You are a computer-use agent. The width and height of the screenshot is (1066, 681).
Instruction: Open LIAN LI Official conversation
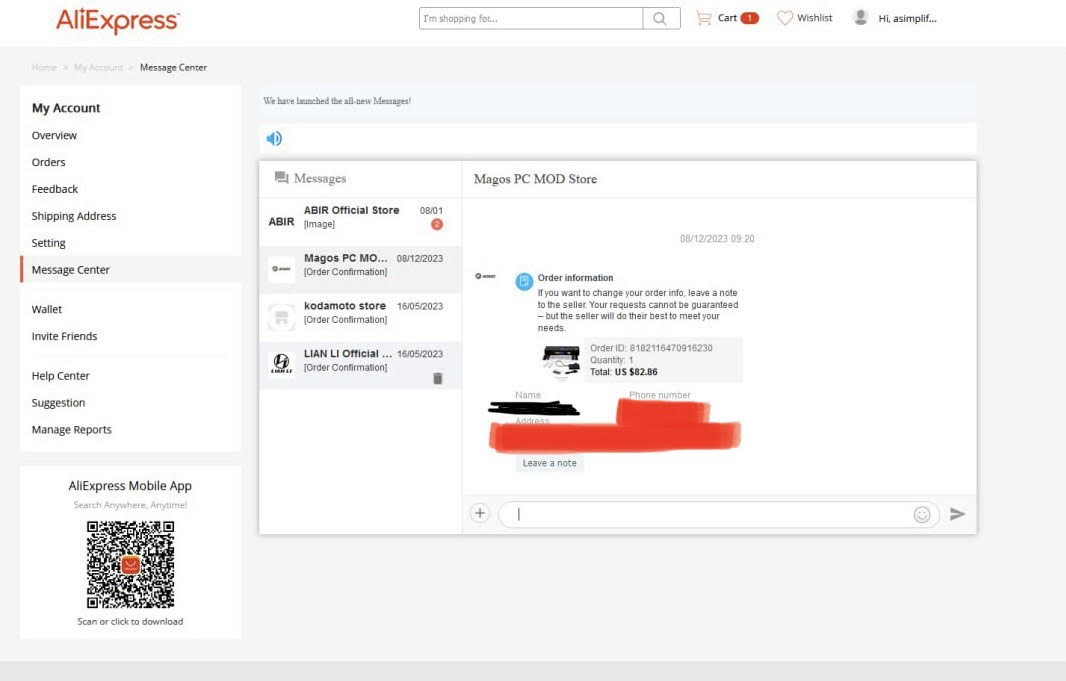360,364
